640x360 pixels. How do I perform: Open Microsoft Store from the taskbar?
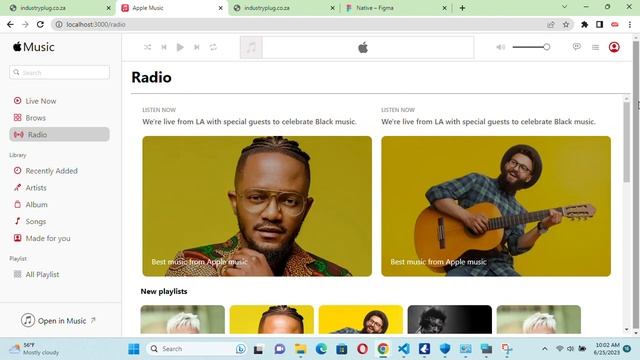point(342,349)
